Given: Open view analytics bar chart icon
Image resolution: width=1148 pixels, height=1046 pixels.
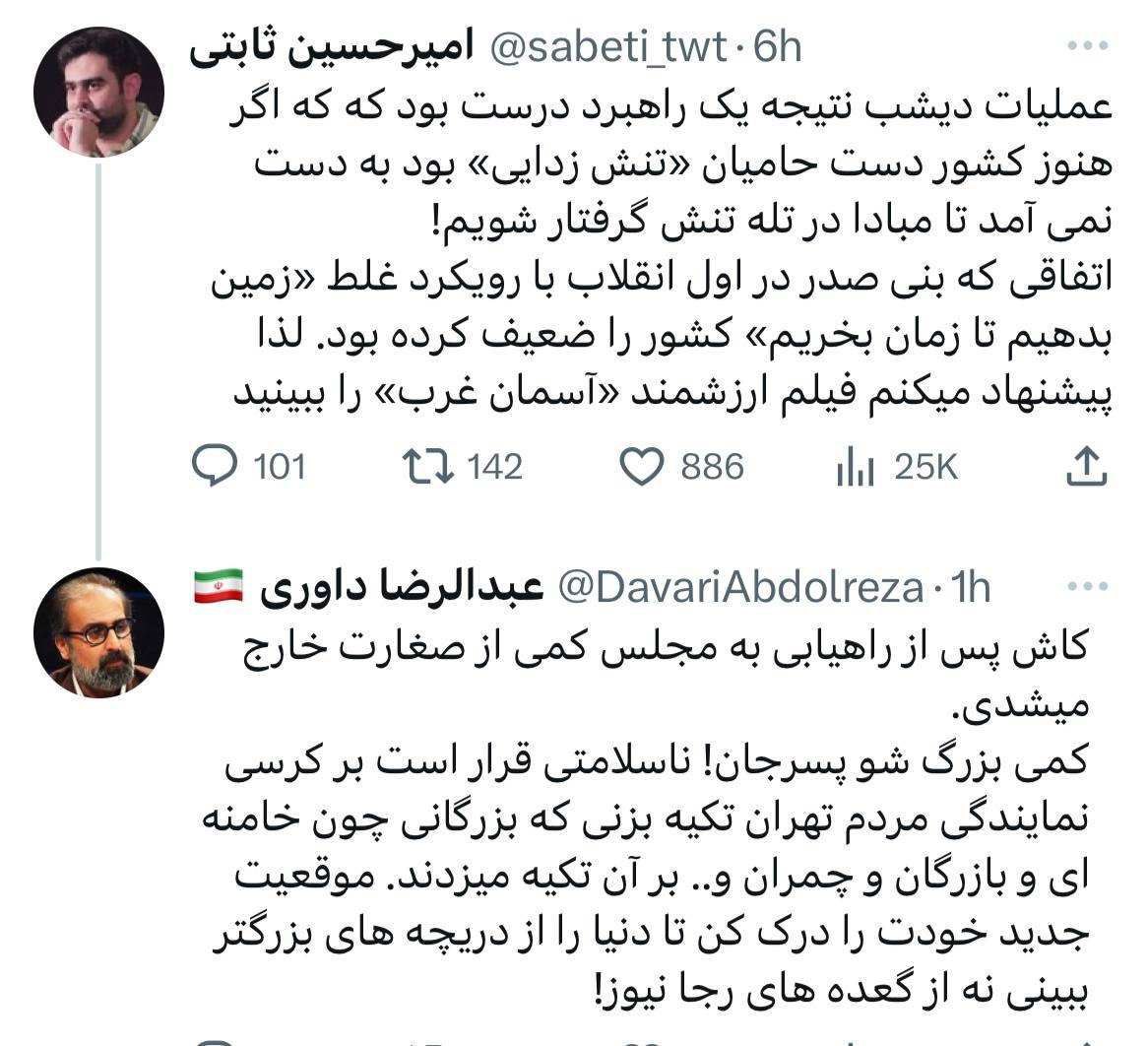Looking at the screenshot, I should (x=855, y=467).
